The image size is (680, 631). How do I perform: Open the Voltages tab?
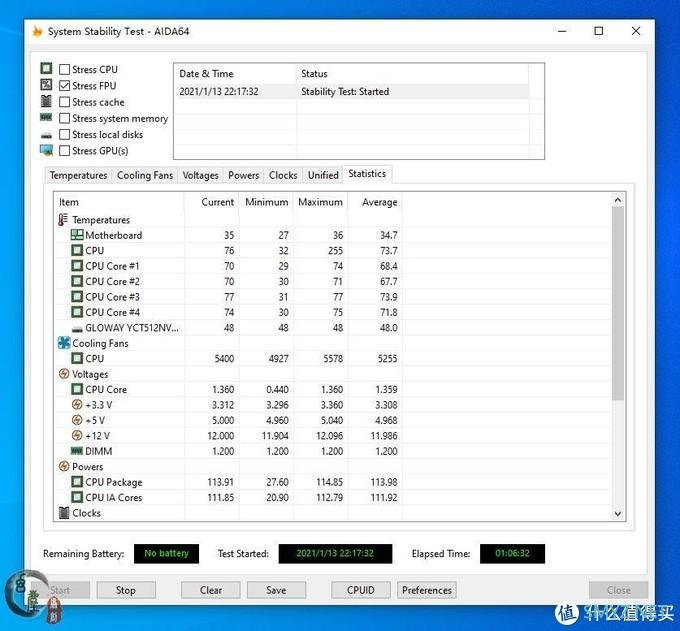[x=200, y=175]
